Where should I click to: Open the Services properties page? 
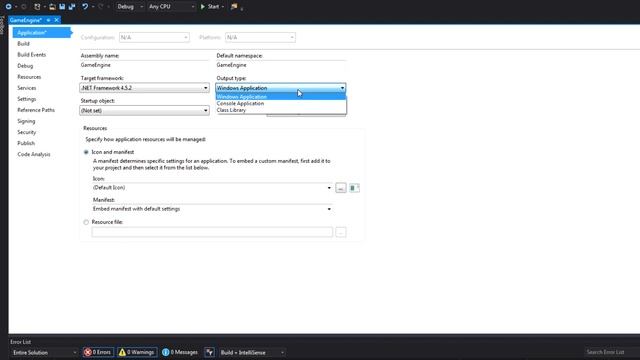pos(27,88)
